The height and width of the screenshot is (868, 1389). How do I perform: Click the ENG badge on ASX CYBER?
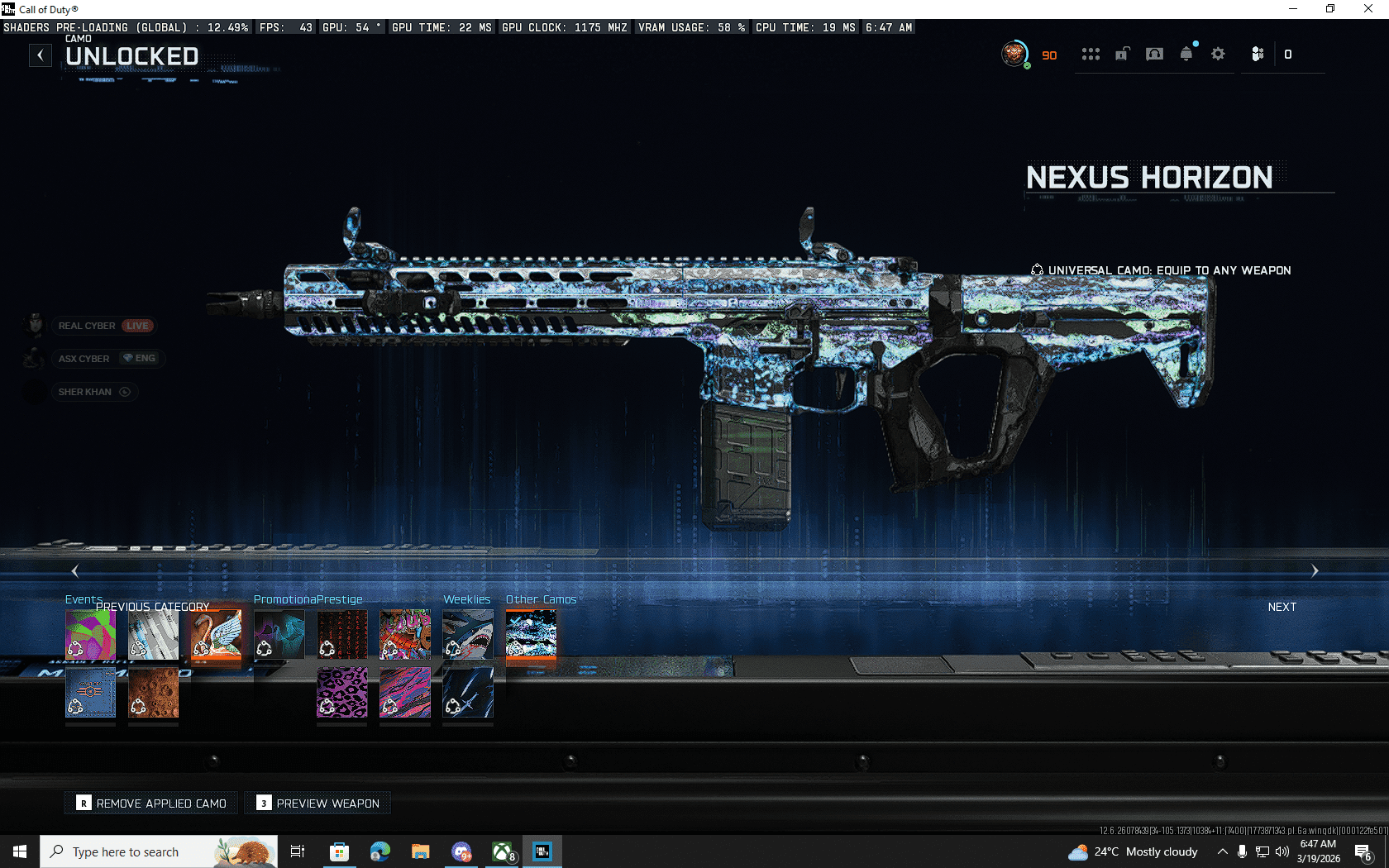pos(140,359)
